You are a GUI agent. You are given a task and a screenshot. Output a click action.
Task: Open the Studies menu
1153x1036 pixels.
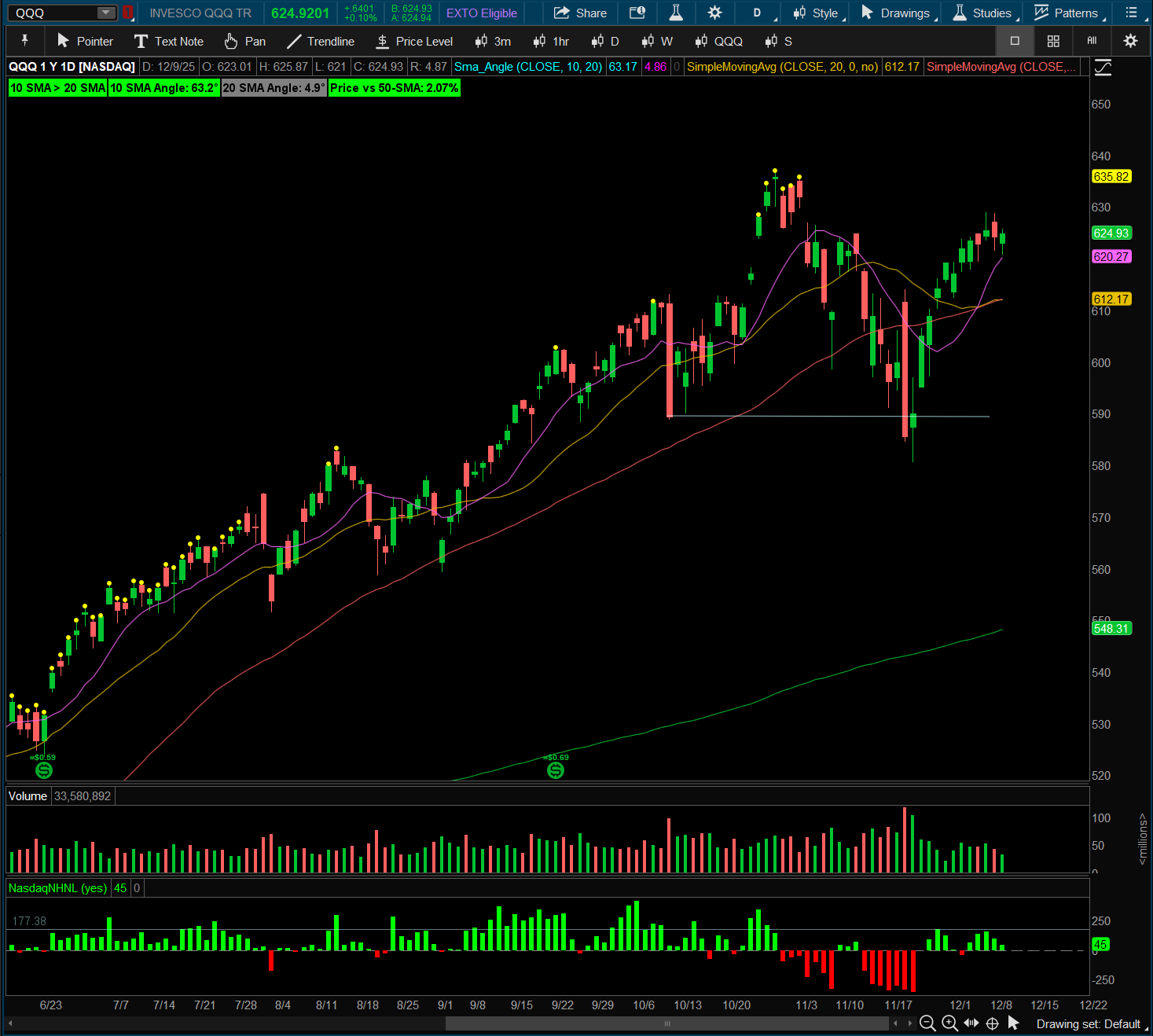984,13
